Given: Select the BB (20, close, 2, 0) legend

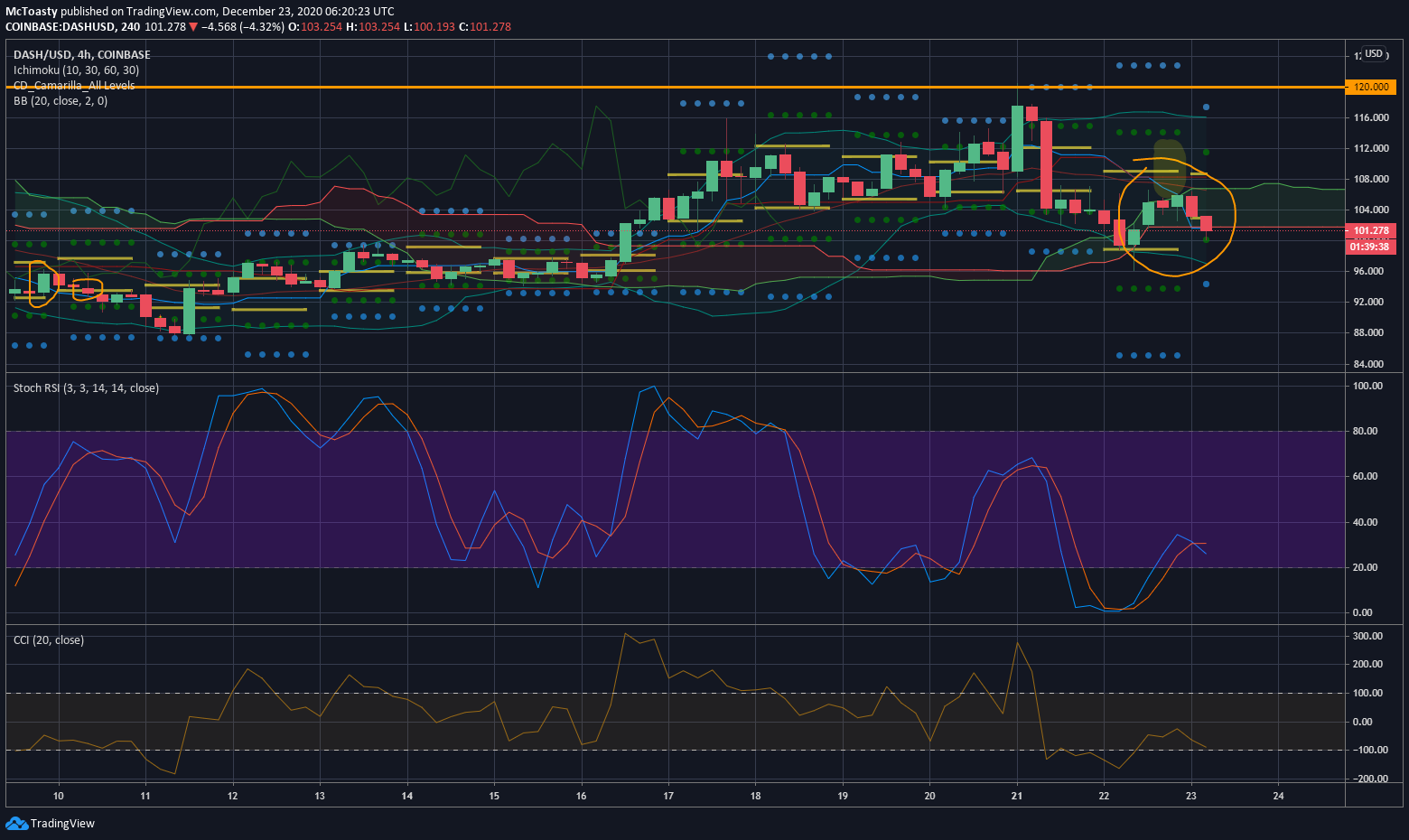Looking at the screenshot, I should (61, 100).
